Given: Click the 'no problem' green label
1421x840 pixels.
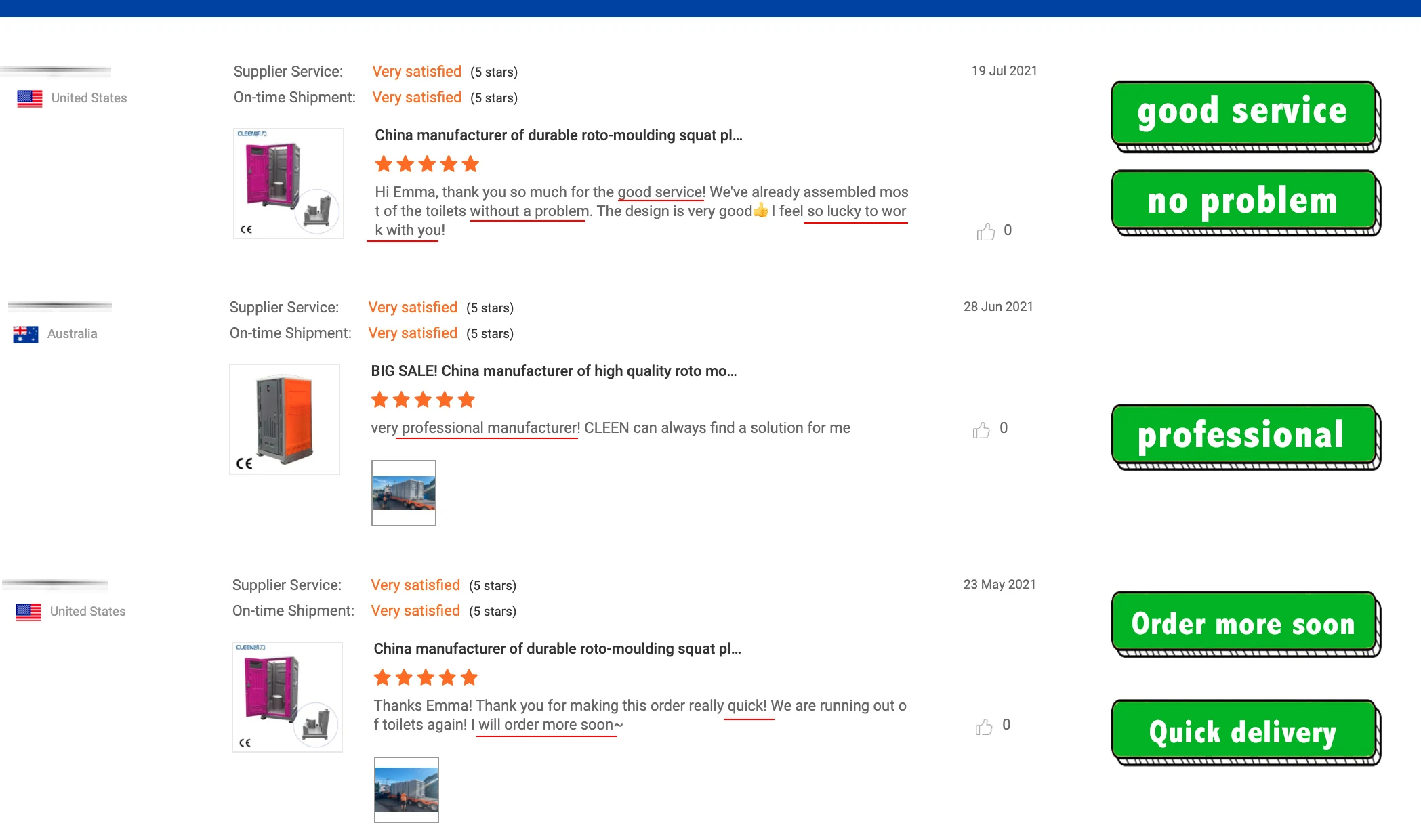Looking at the screenshot, I should pyautogui.click(x=1243, y=201).
